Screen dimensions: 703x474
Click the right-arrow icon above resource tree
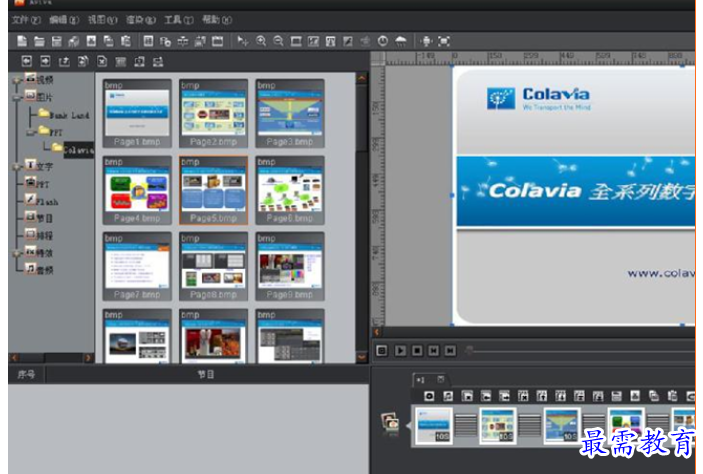tap(45, 61)
